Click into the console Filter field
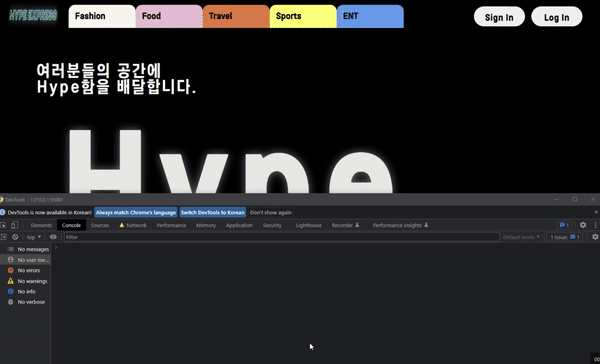This screenshot has height=364, width=600. click(282, 237)
